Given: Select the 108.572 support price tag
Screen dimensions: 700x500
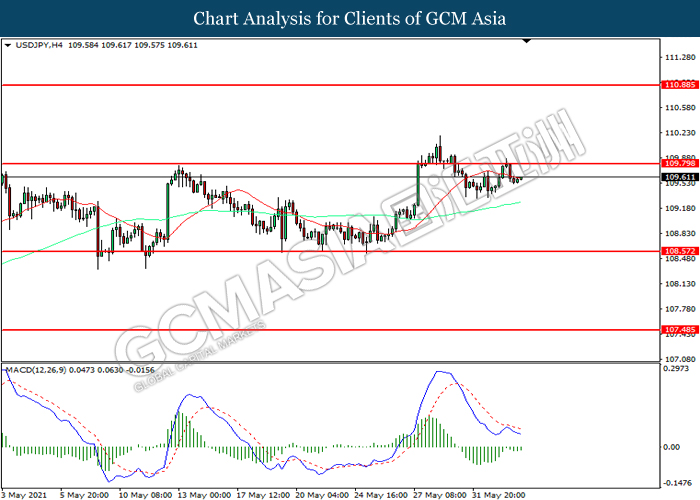Looking at the screenshot, I should pos(678,251).
